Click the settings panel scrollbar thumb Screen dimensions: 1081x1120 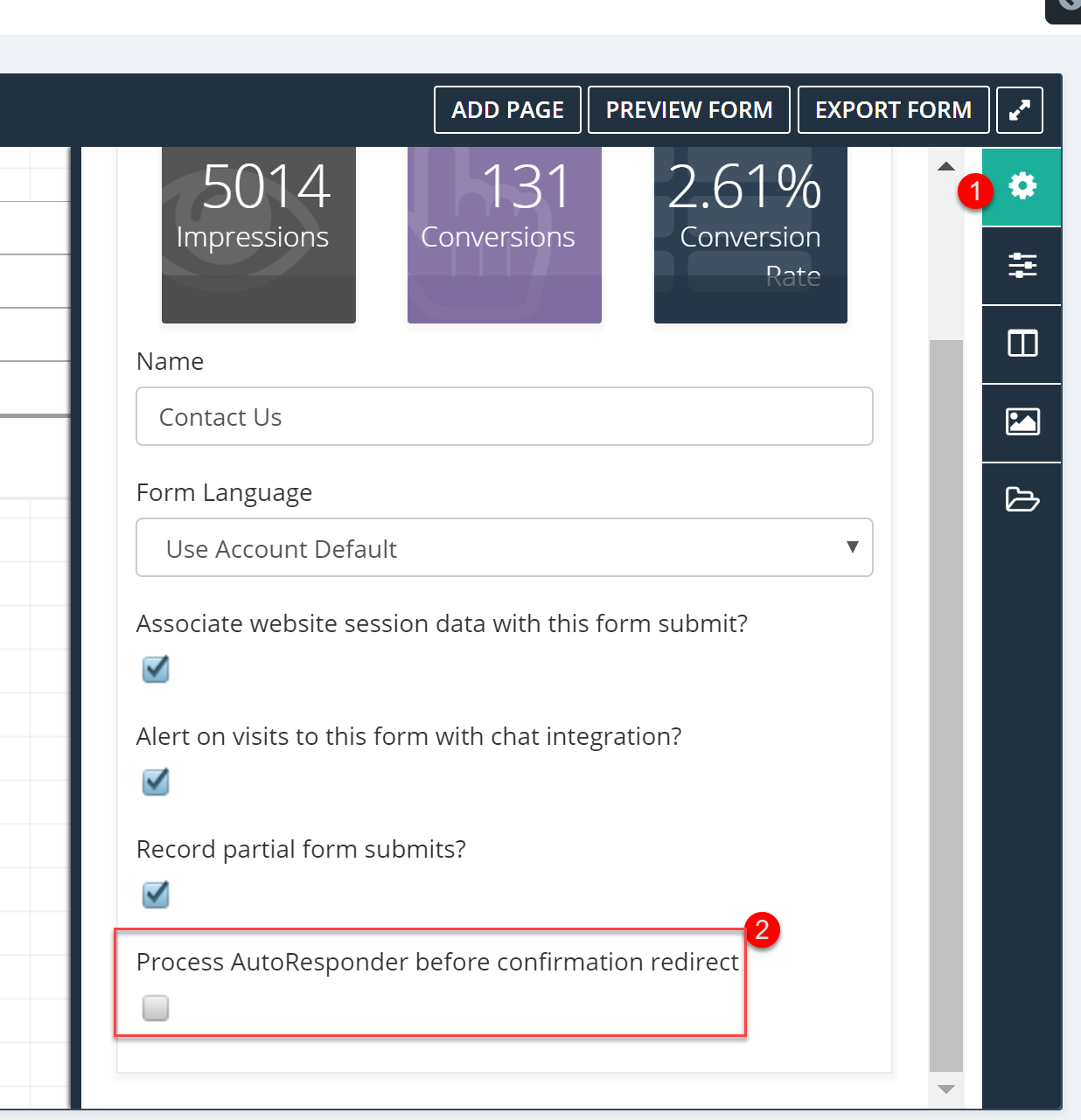pyautogui.click(x=945, y=706)
